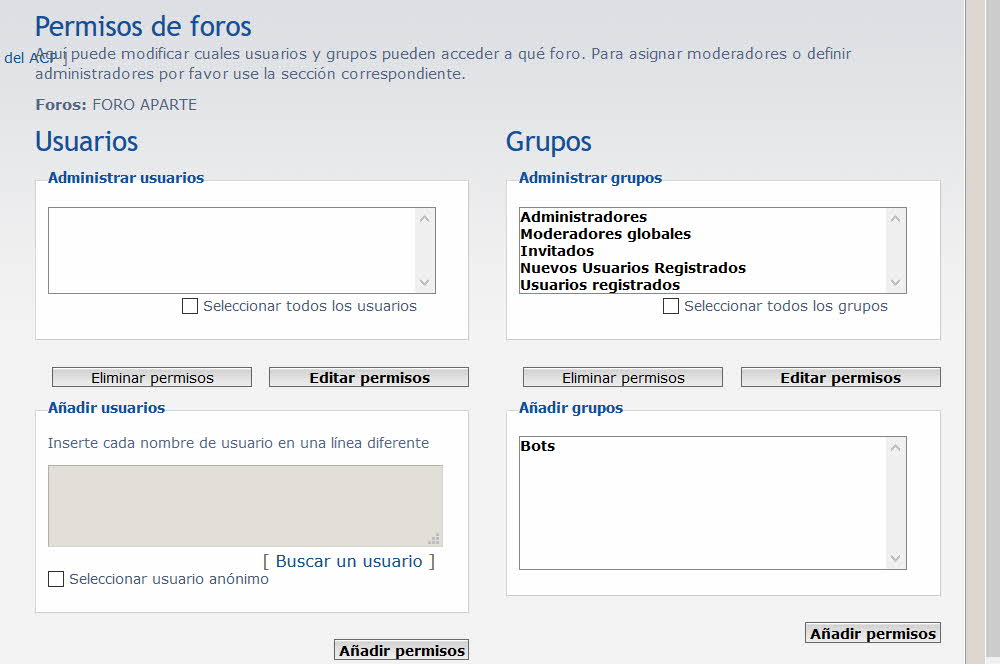Click down arrow of Añadir grupos list
1000x665 pixels.
pyautogui.click(x=895, y=559)
